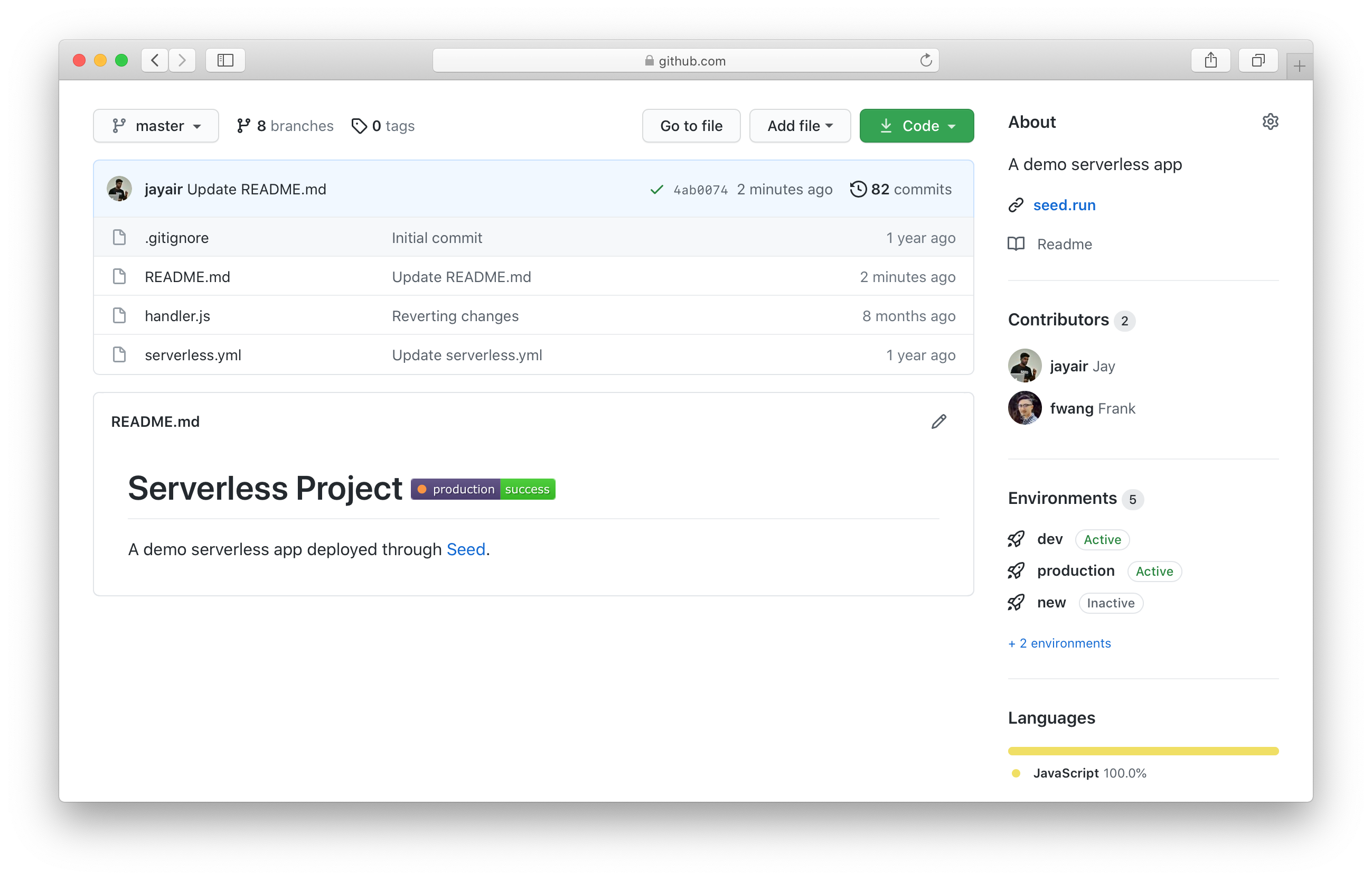The height and width of the screenshot is (880, 1372).
Task: Expand the Add file dropdown
Action: tap(799, 126)
